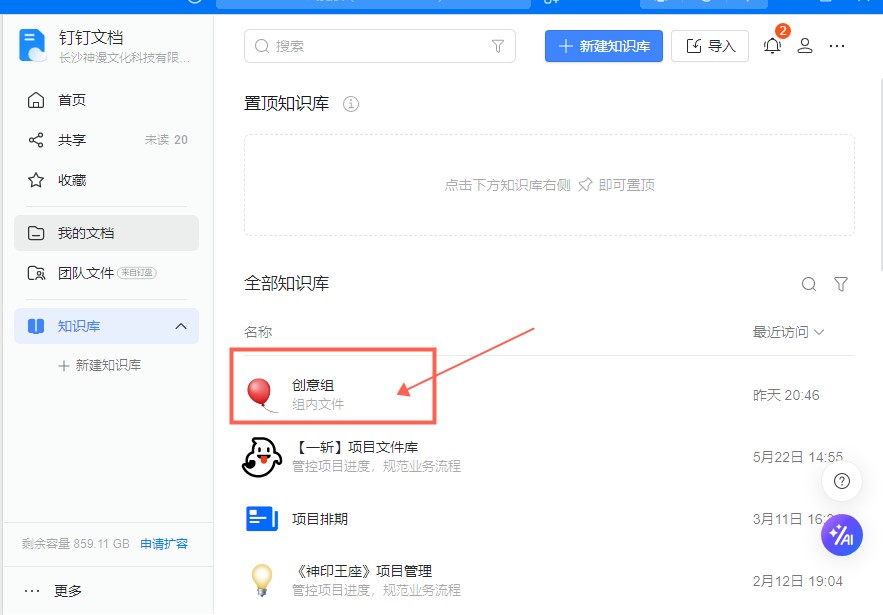Open the 首页 home page

tap(106, 100)
